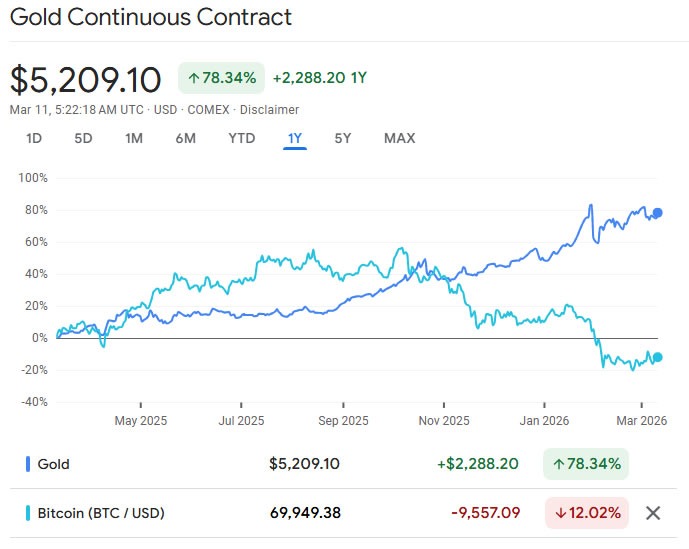The height and width of the screenshot is (549, 689).
Task: Open the 5Y chart view
Action: (342, 138)
